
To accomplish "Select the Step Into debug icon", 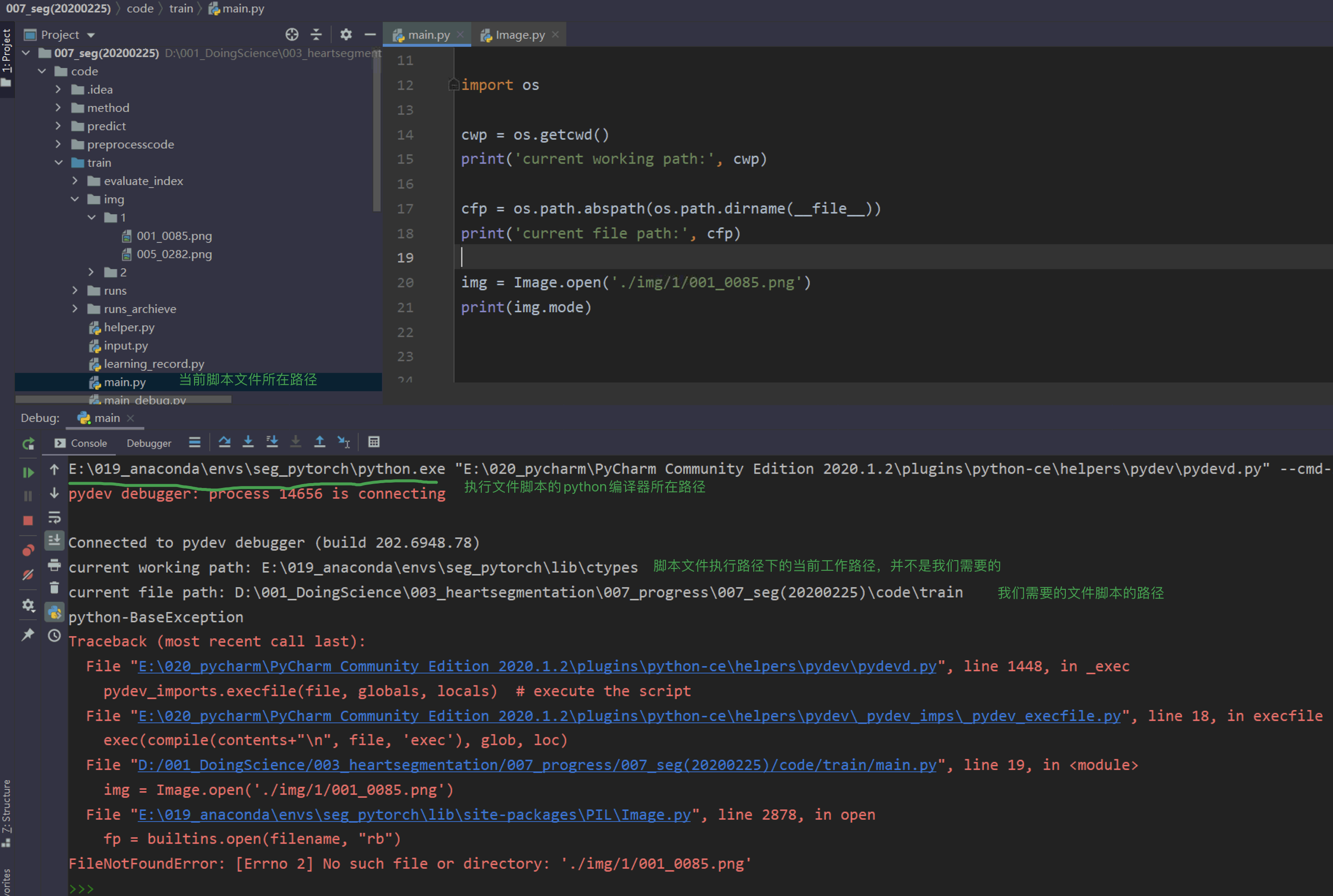I will pyautogui.click(x=248, y=441).
